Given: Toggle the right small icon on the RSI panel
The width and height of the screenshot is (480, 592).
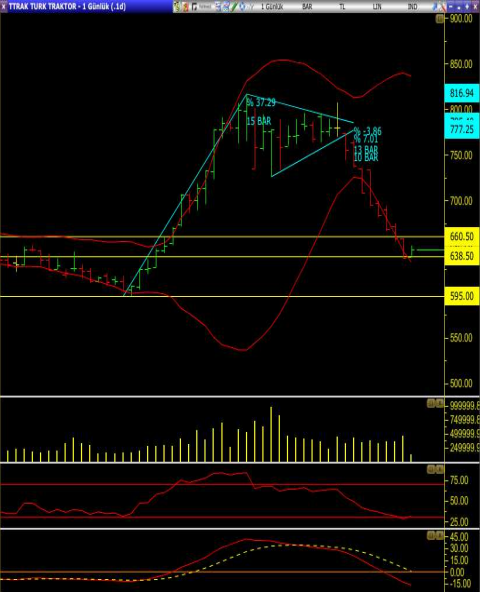Looking at the screenshot, I should [x=440, y=469].
